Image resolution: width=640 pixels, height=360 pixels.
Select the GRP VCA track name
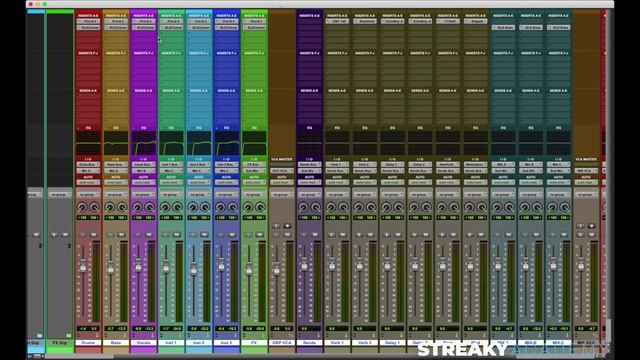pos(282,343)
